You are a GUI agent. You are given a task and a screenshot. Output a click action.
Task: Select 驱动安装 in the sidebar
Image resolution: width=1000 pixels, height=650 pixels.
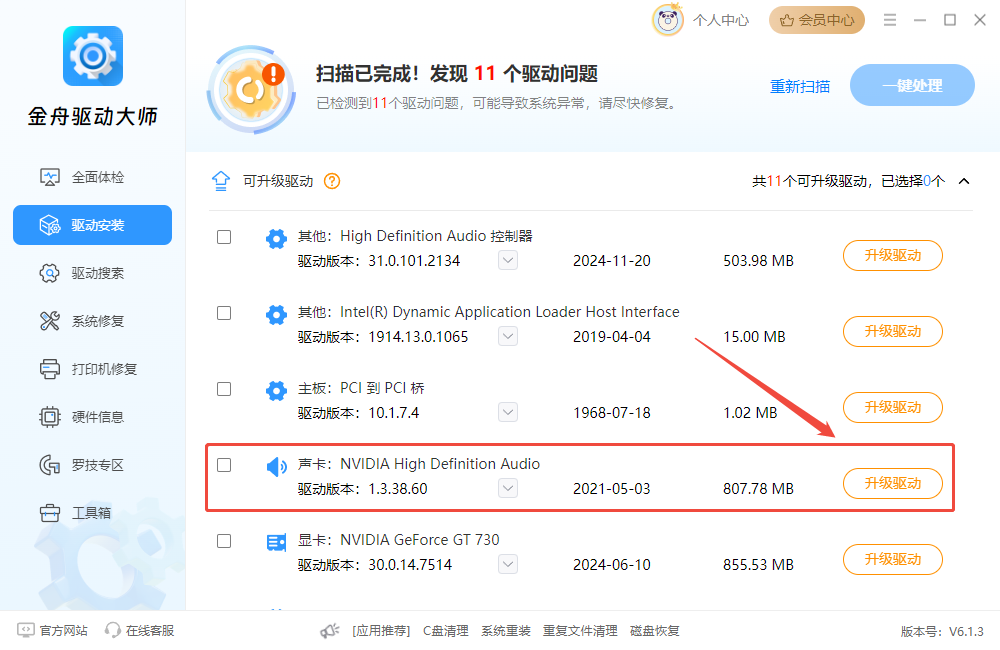pos(92,225)
